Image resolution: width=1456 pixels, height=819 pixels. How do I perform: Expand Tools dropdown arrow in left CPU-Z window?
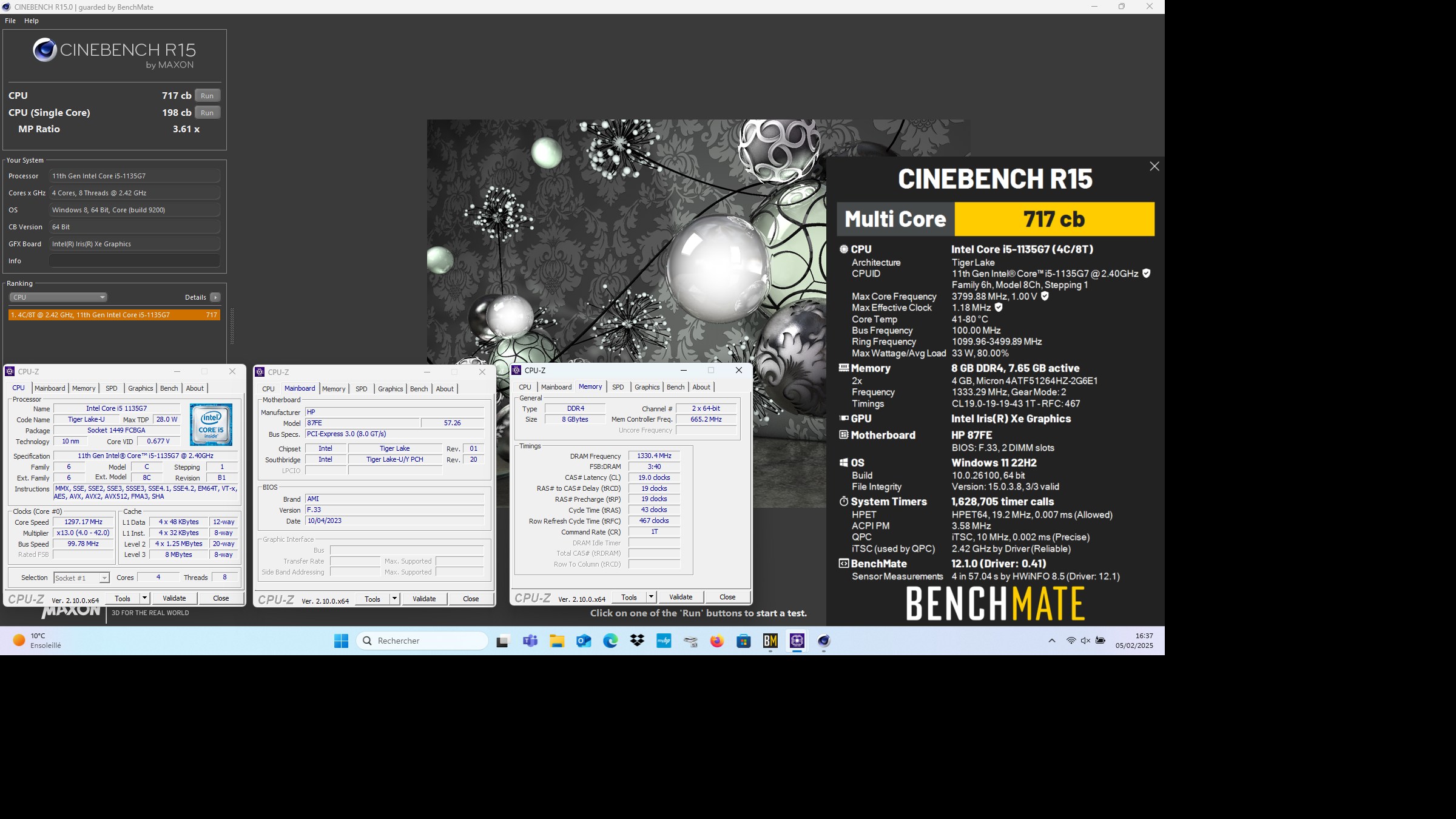pyautogui.click(x=144, y=598)
